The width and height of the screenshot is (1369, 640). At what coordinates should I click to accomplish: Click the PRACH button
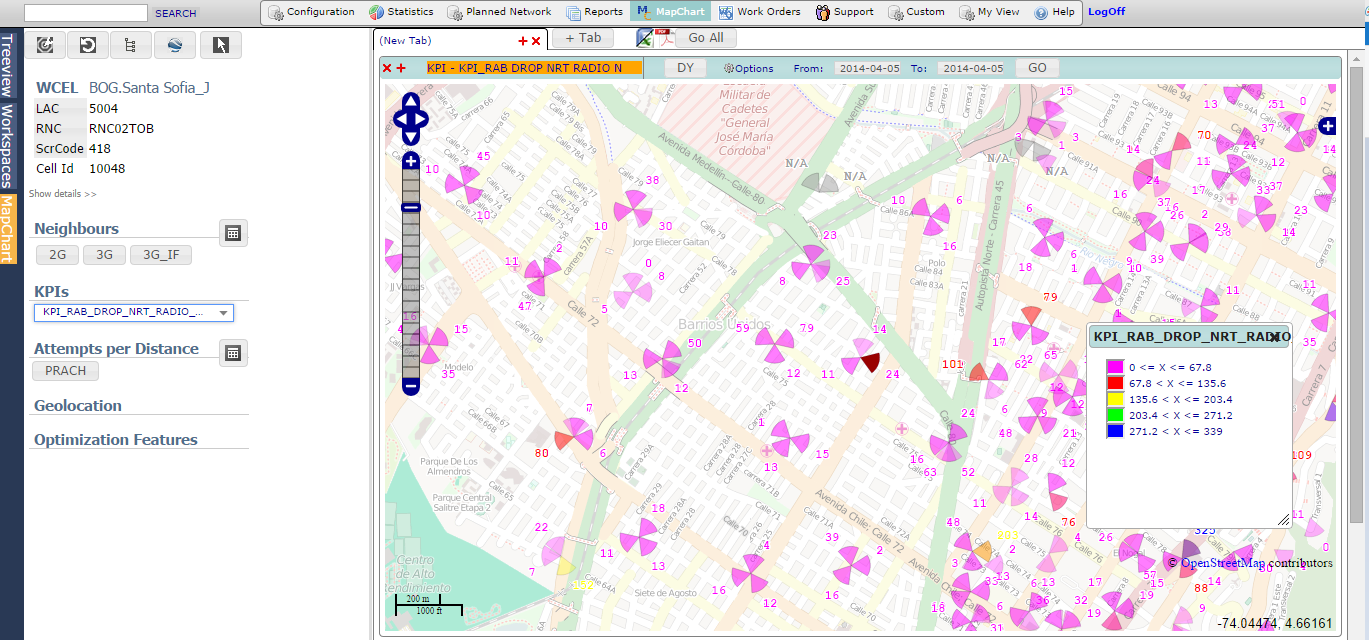pyautogui.click(x=66, y=371)
